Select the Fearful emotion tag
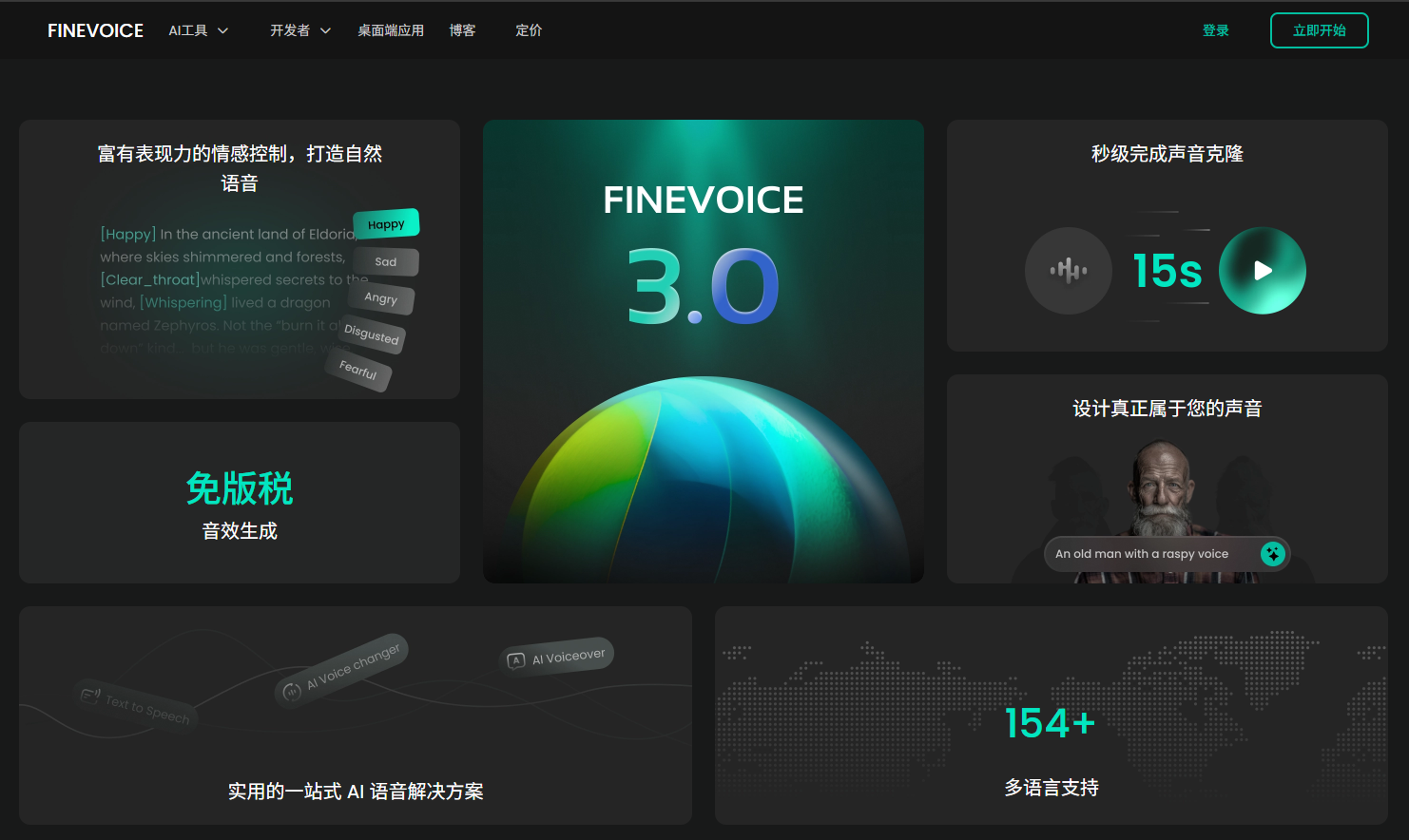 tap(358, 372)
